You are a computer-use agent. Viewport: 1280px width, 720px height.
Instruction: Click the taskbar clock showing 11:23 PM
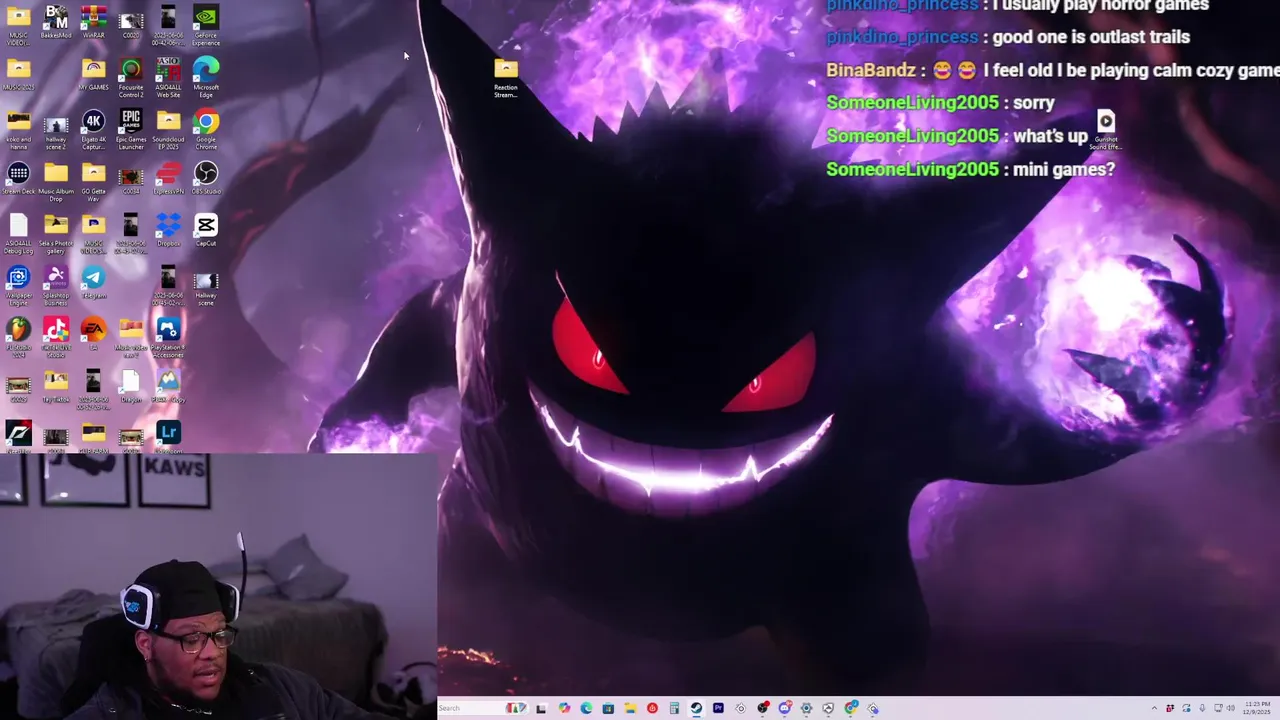point(1258,708)
